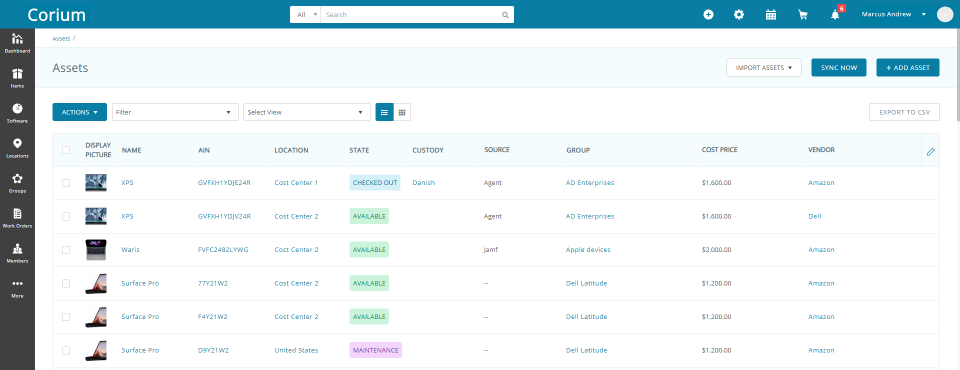Open the Marcus Andrew user menu
This screenshot has height=370, width=960.
coord(893,14)
